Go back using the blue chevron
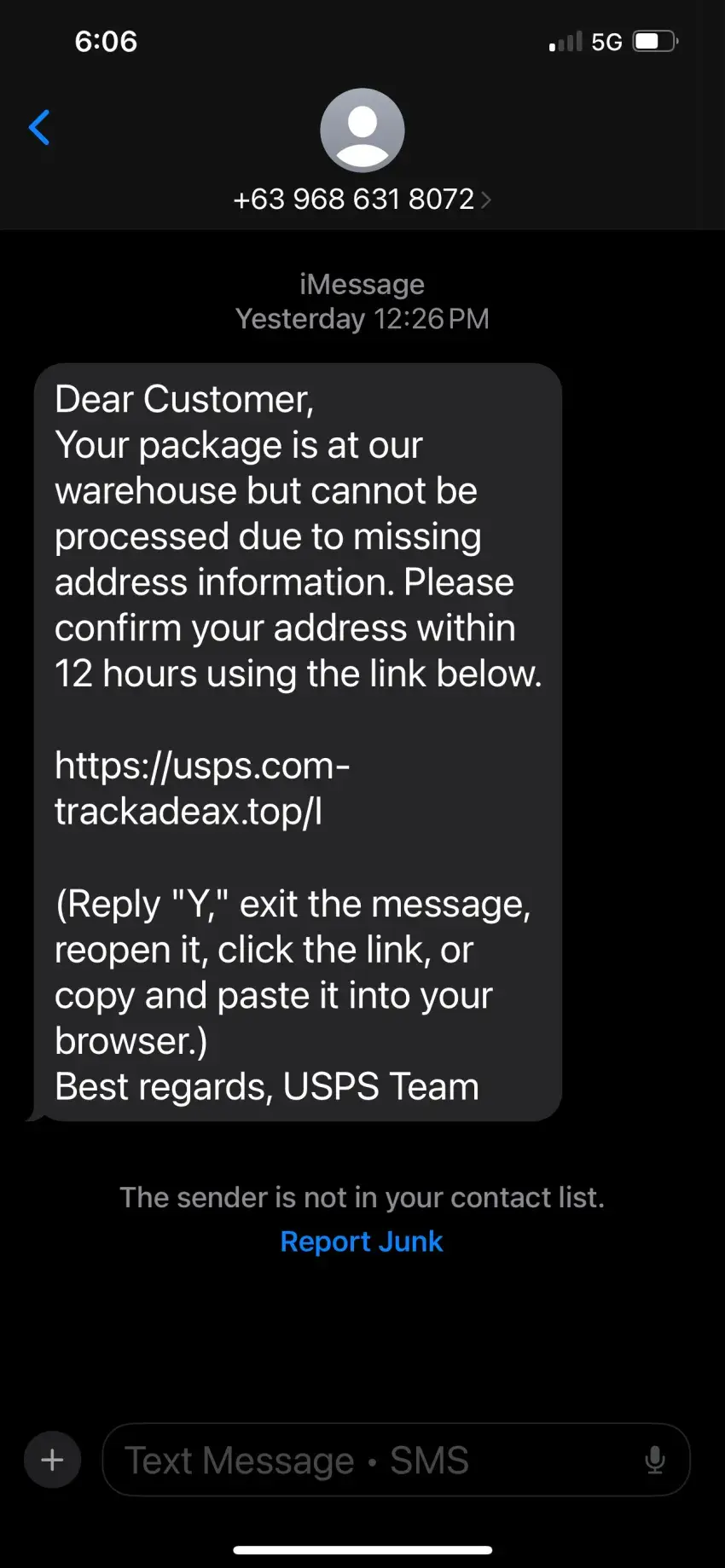The width and height of the screenshot is (725, 1568). coord(39,128)
